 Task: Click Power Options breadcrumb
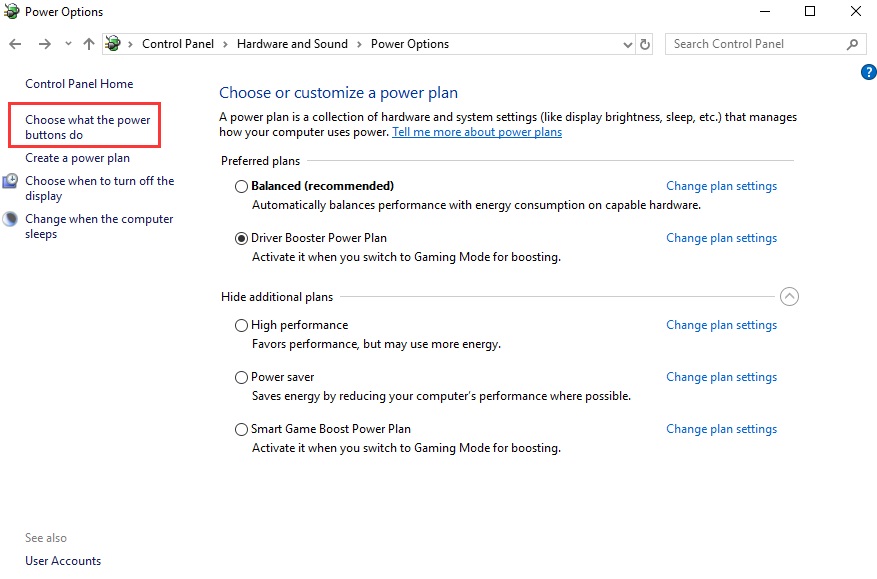[410, 44]
